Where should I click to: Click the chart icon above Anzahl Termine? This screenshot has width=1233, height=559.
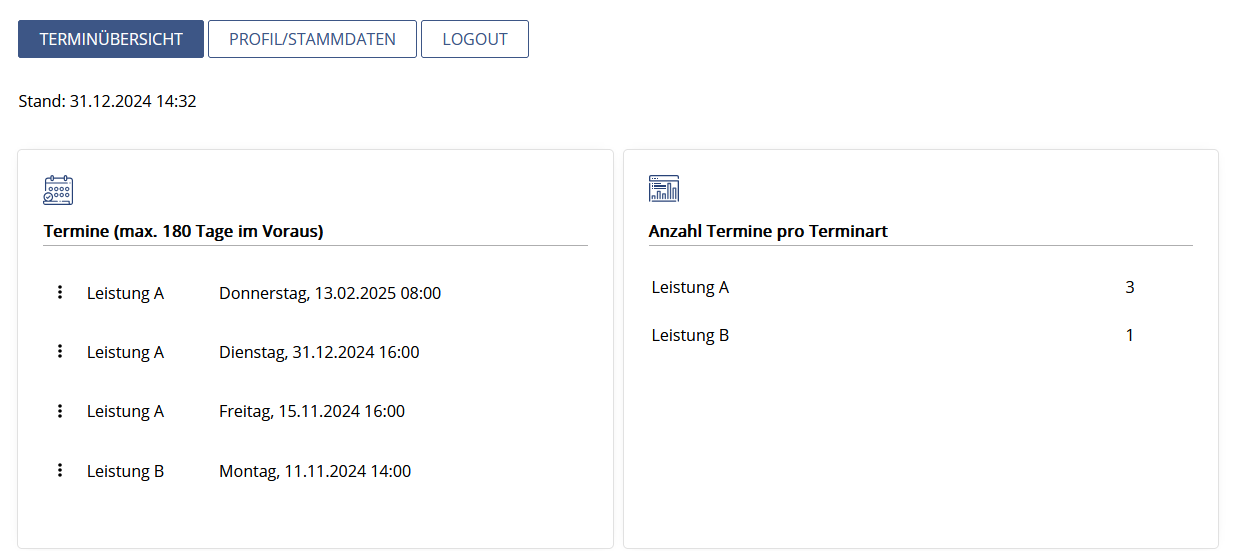664,188
